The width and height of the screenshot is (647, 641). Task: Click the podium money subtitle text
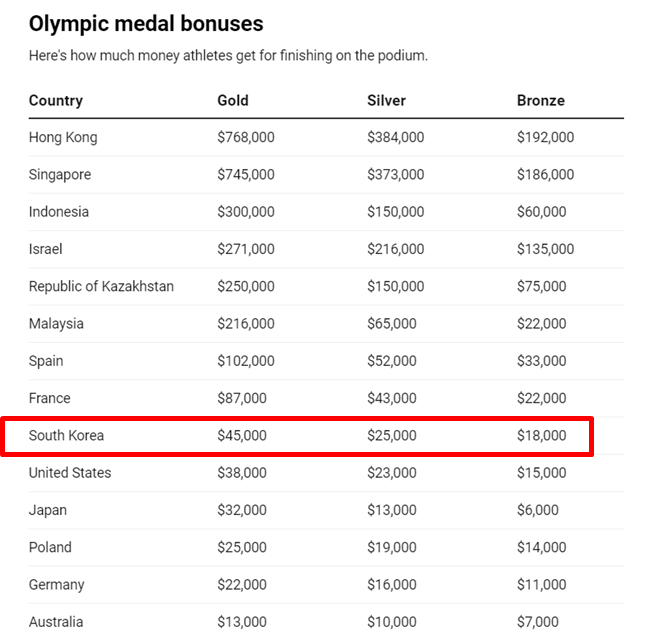[x=228, y=55]
